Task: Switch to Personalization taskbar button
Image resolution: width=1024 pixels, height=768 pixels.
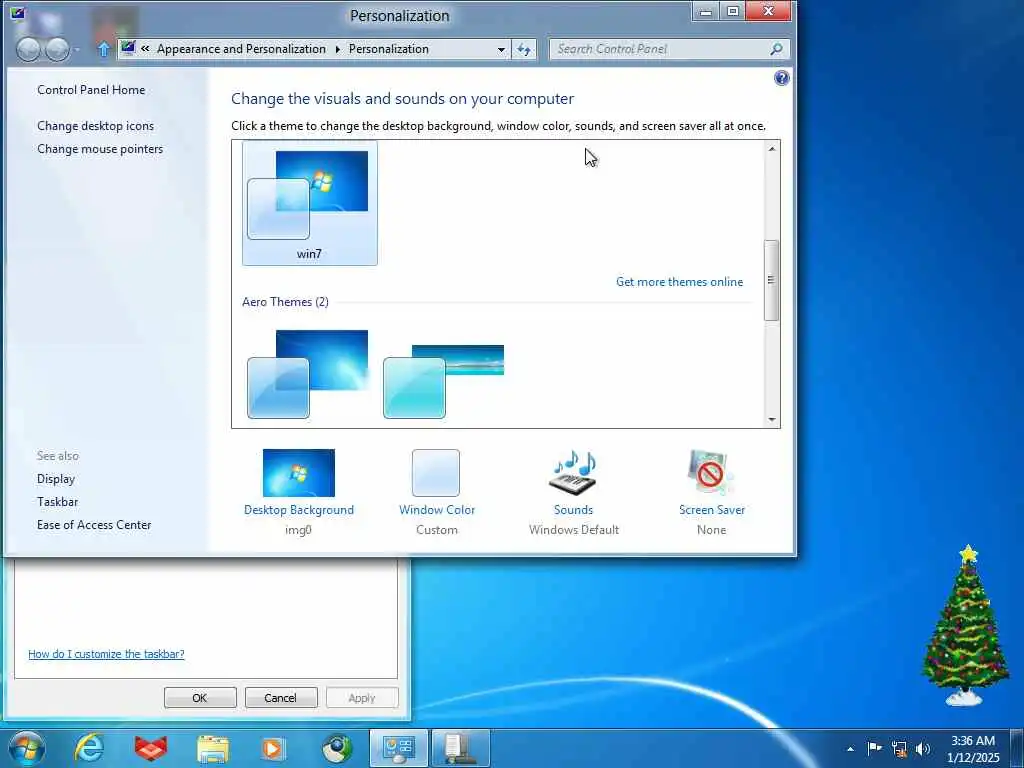Action: point(398,748)
